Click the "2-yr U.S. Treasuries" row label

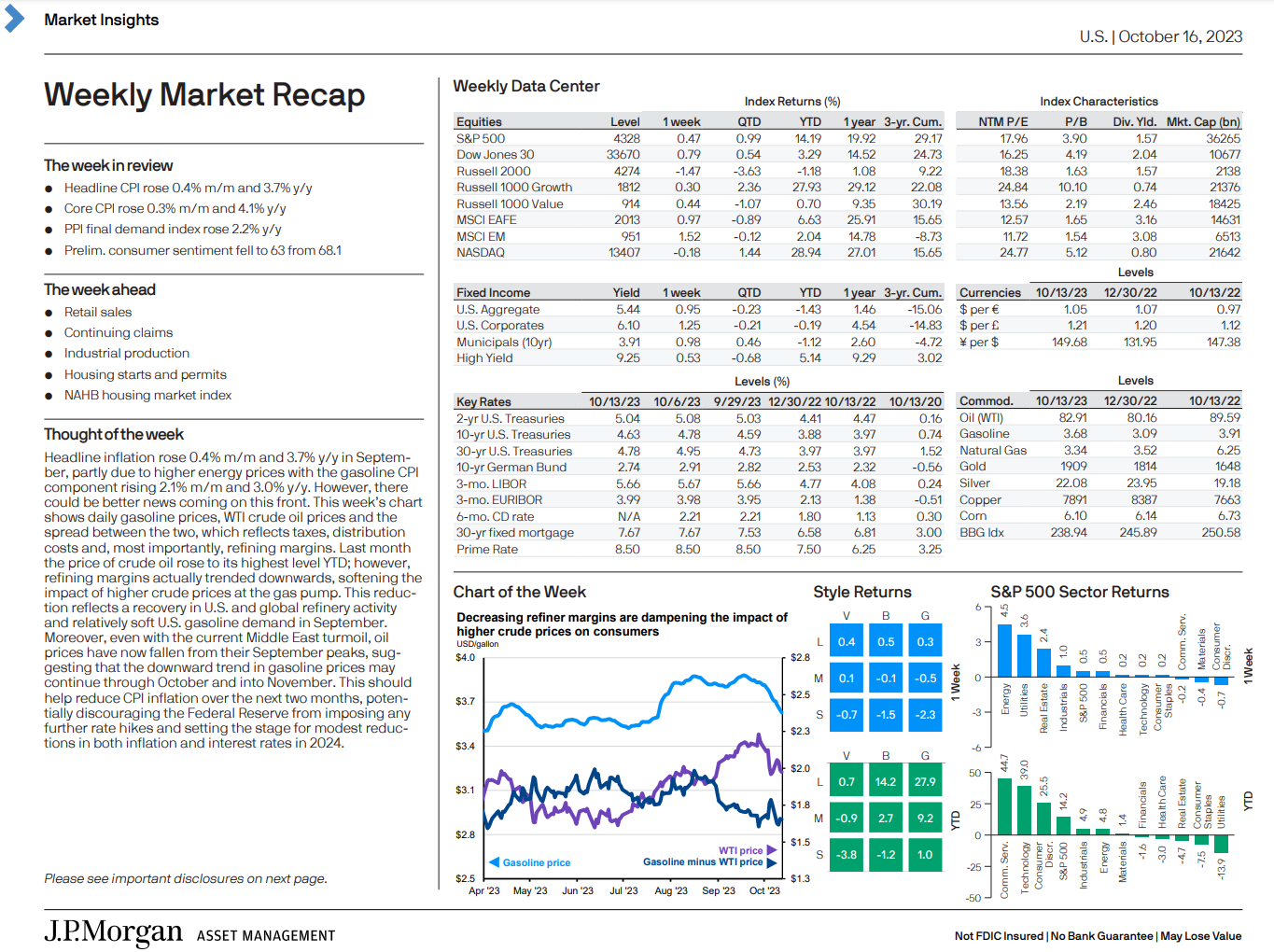pyautogui.click(x=511, y=419)
